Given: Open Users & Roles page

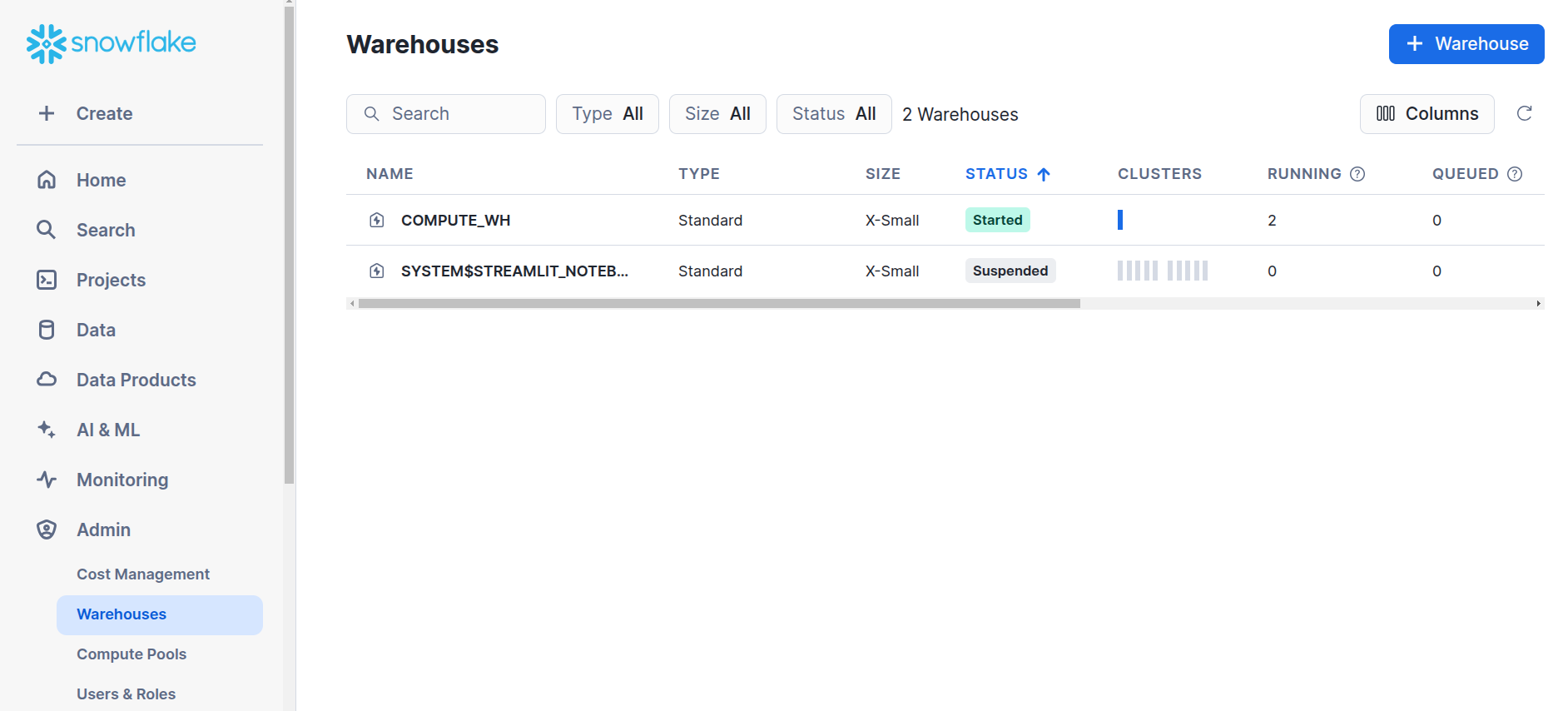Looking at the screenshot, I should click(x=127, y=694).
